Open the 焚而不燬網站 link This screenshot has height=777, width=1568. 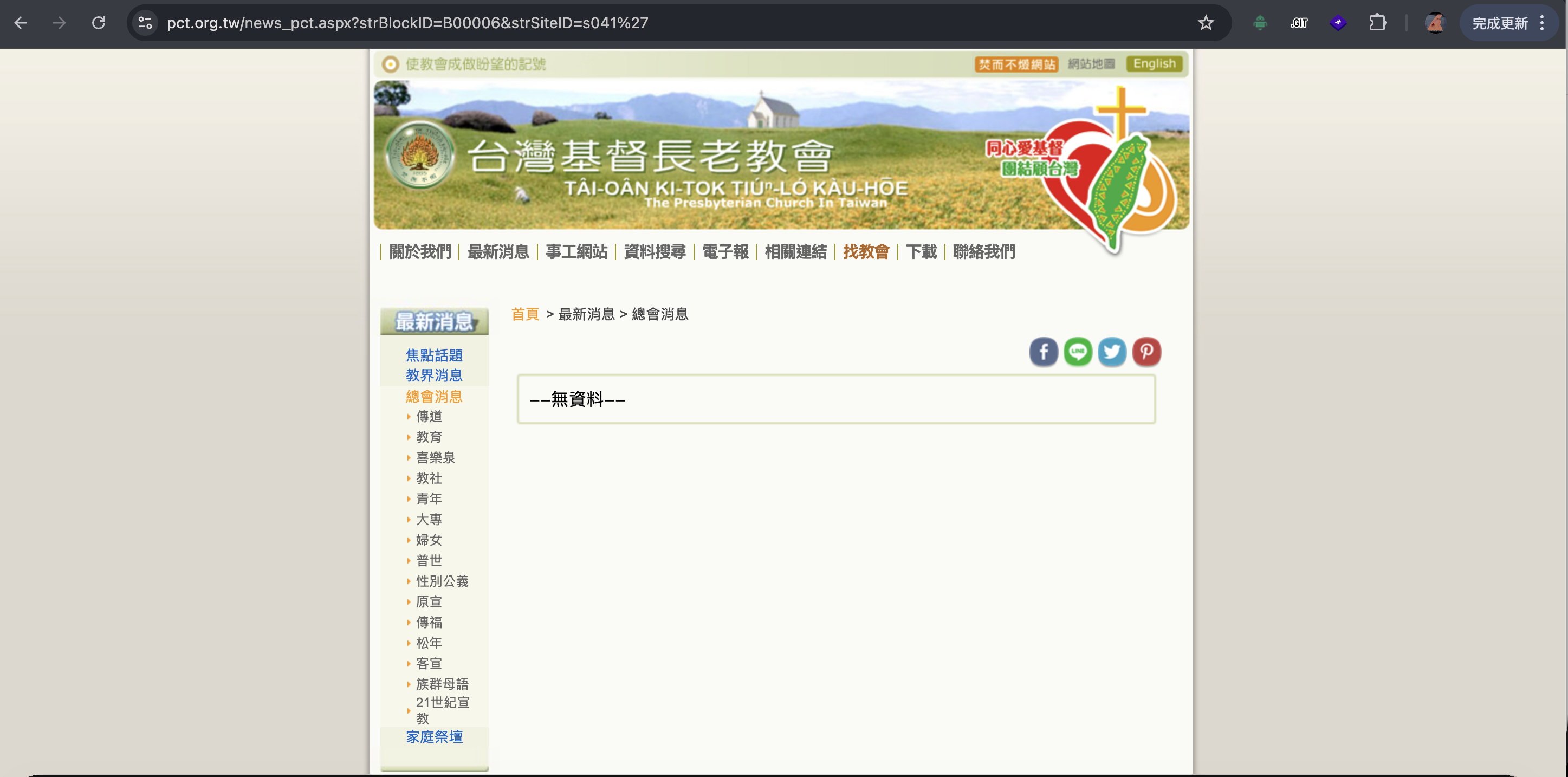pos(1016,64)
